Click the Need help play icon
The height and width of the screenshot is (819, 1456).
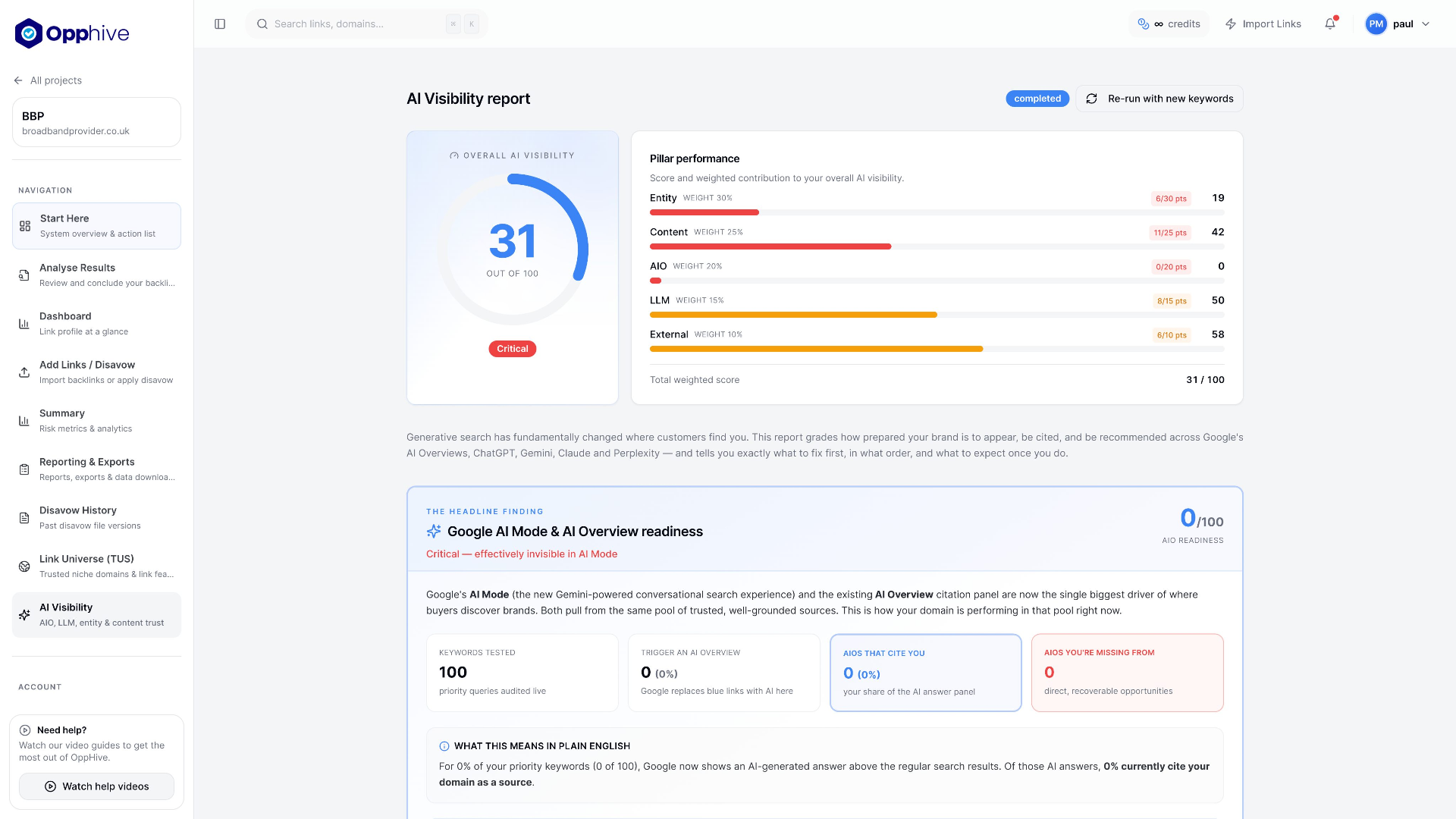(x=25, y=730)
